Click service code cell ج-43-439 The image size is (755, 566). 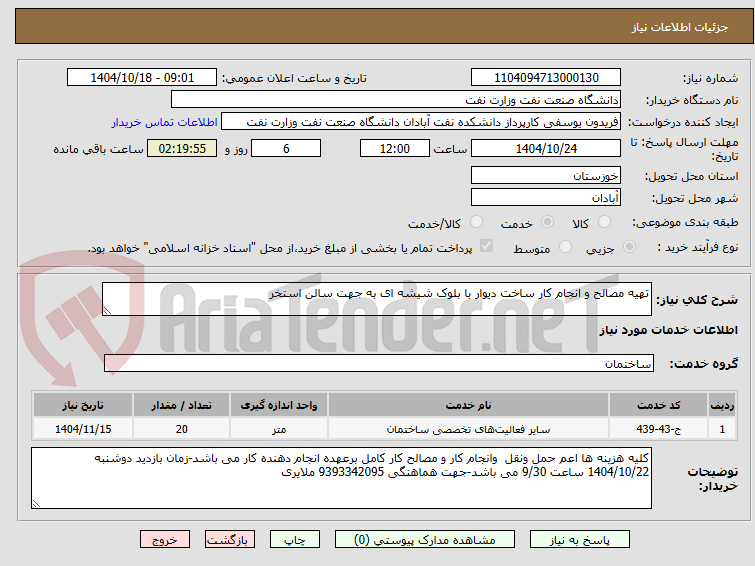click(x=658, y=429)
